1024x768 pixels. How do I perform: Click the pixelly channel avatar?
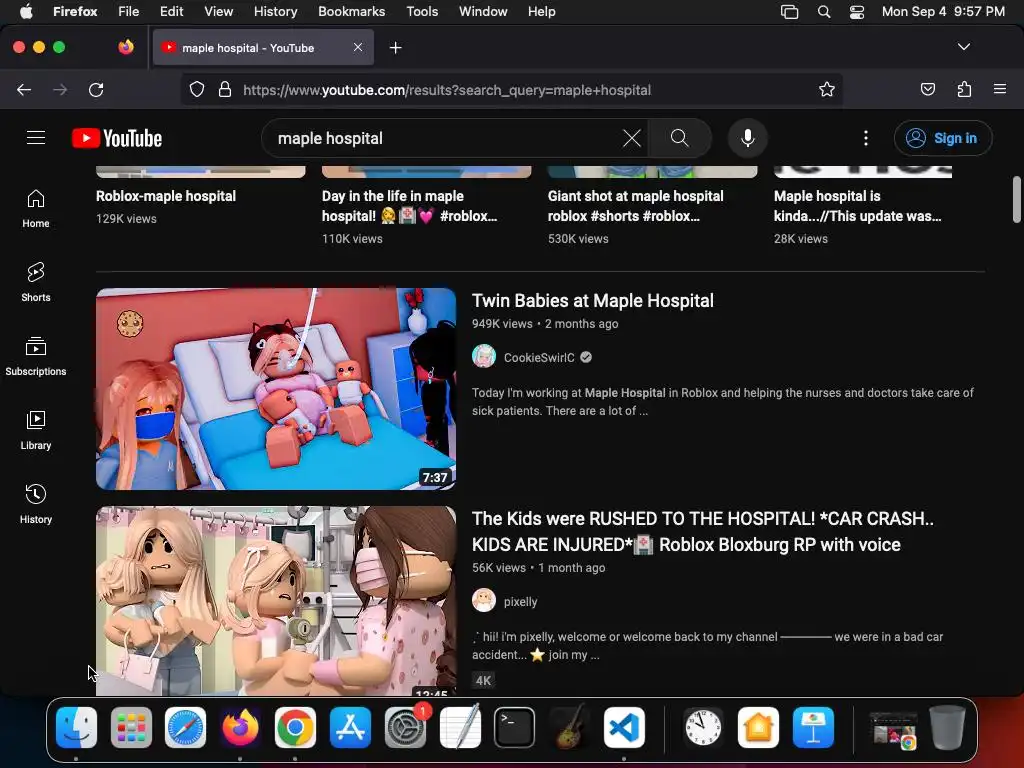point(484,600)
